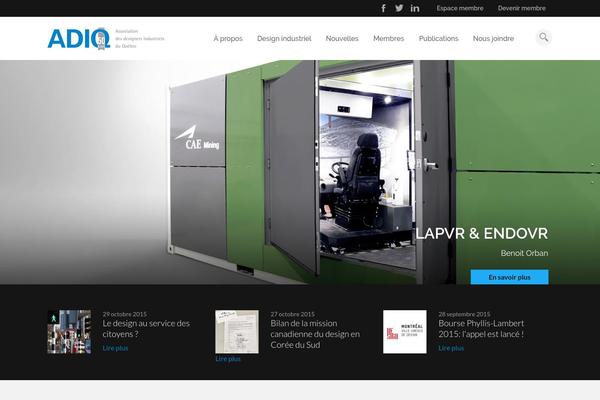Click the En savoir plus button

pos(509,277)
